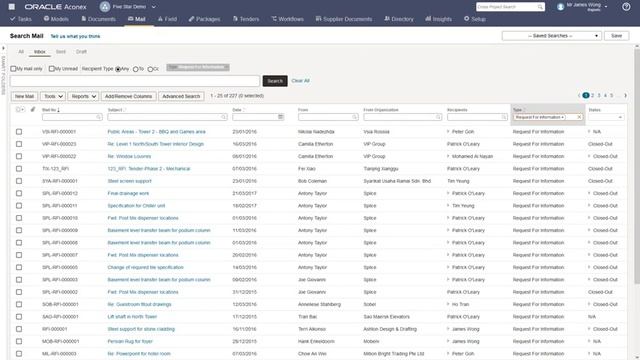Clear the Type filter with its X icon
Screen dimensions: 640x360
[579, 117]
